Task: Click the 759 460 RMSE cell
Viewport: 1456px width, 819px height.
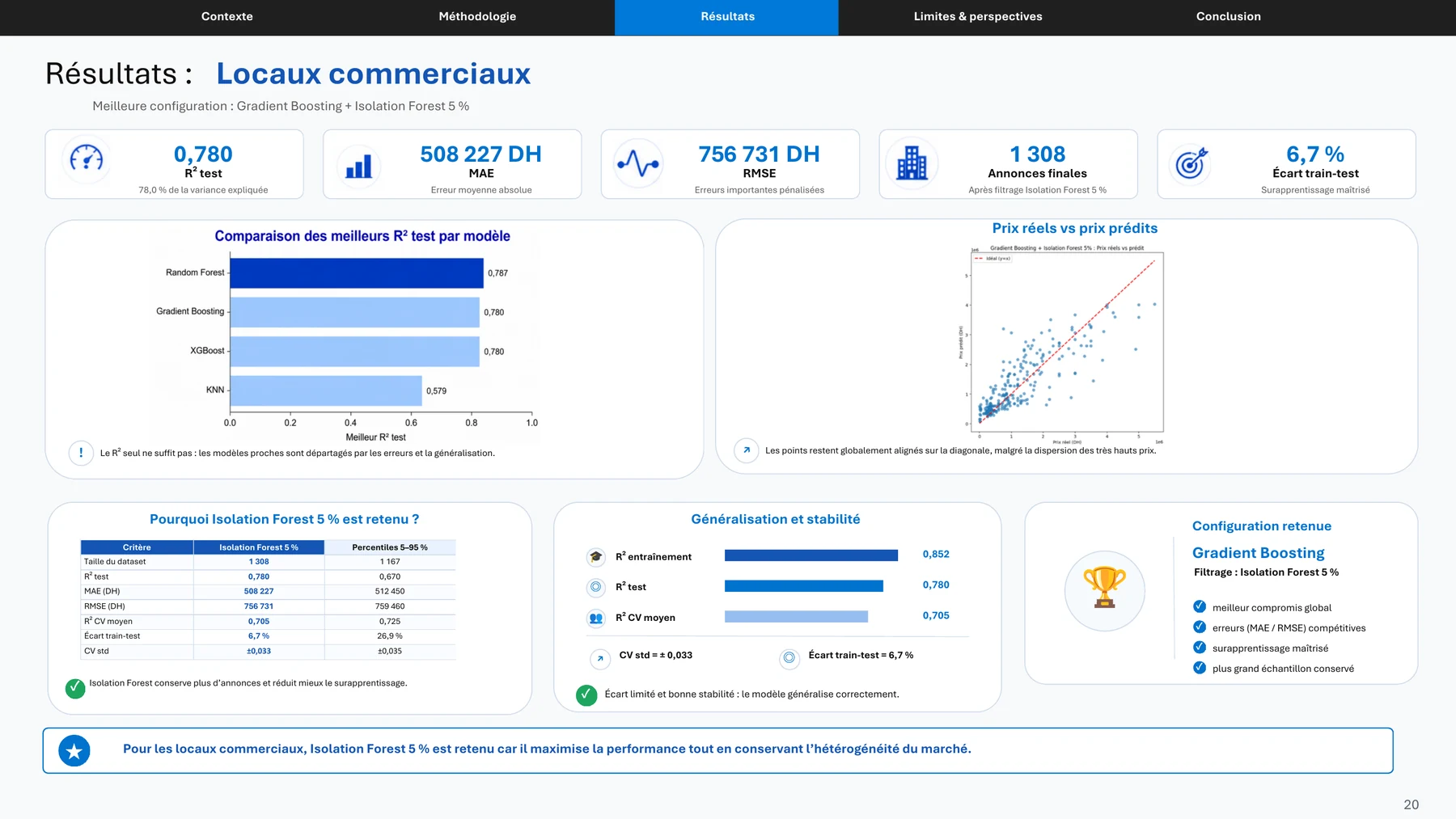Action: [x=390, y=606]
